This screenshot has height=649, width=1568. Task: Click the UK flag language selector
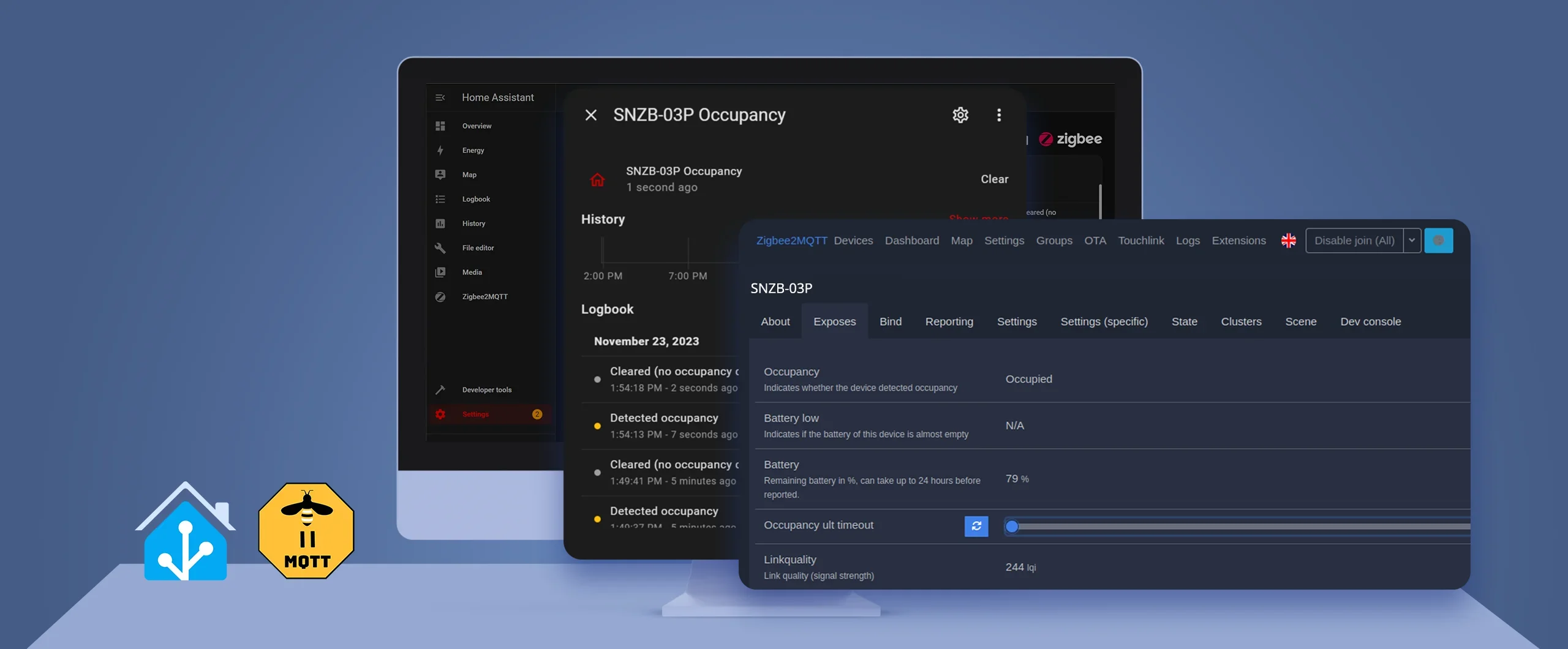pyautogui.click(x=1288, y=241)
